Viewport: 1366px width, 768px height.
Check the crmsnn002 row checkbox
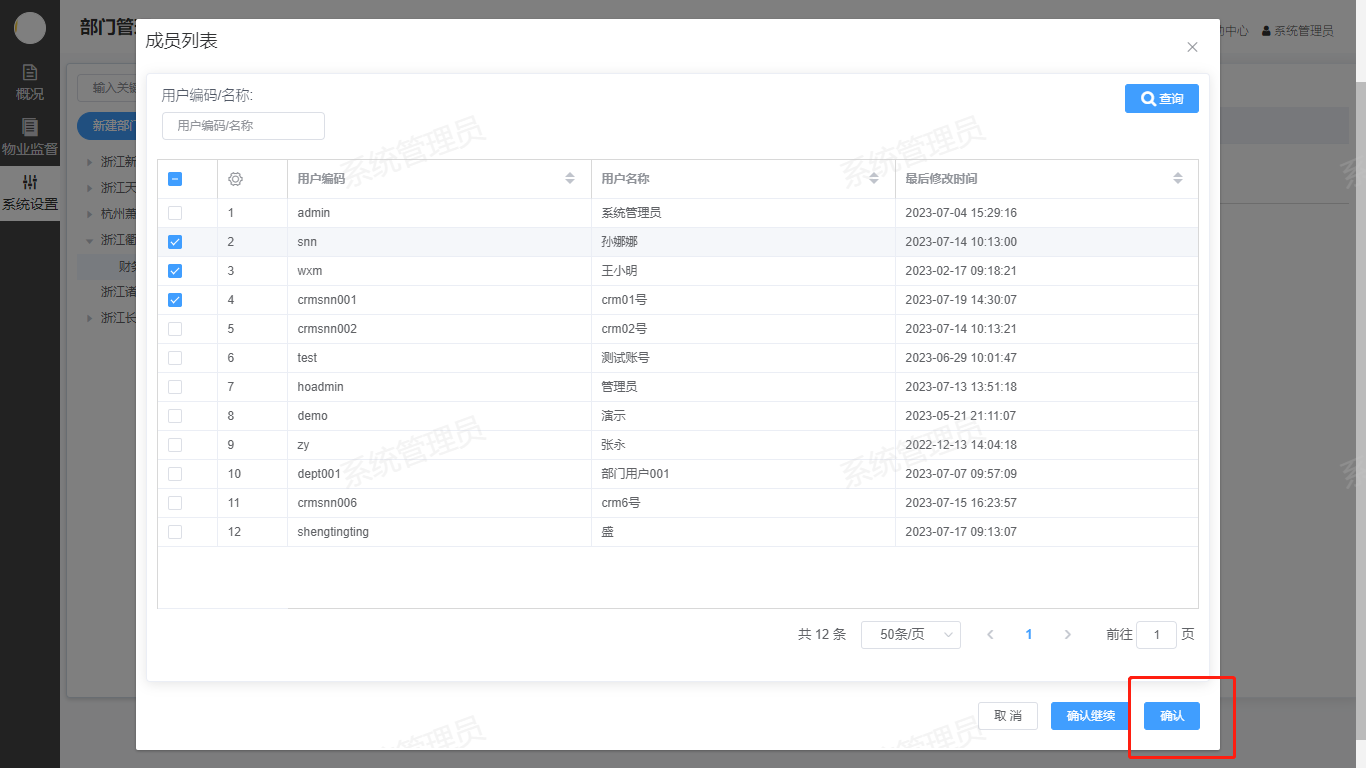[175, 329]
